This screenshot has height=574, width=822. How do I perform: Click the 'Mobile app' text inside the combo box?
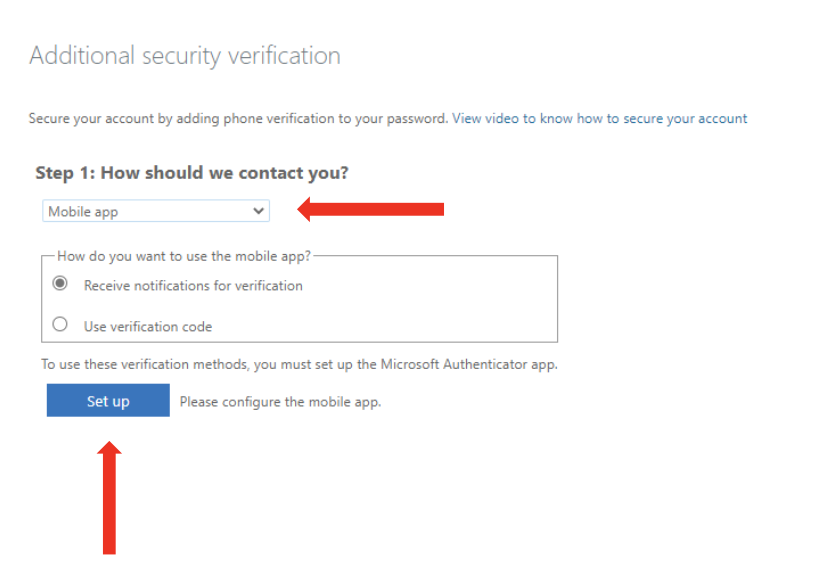click(x=83, y=212)
